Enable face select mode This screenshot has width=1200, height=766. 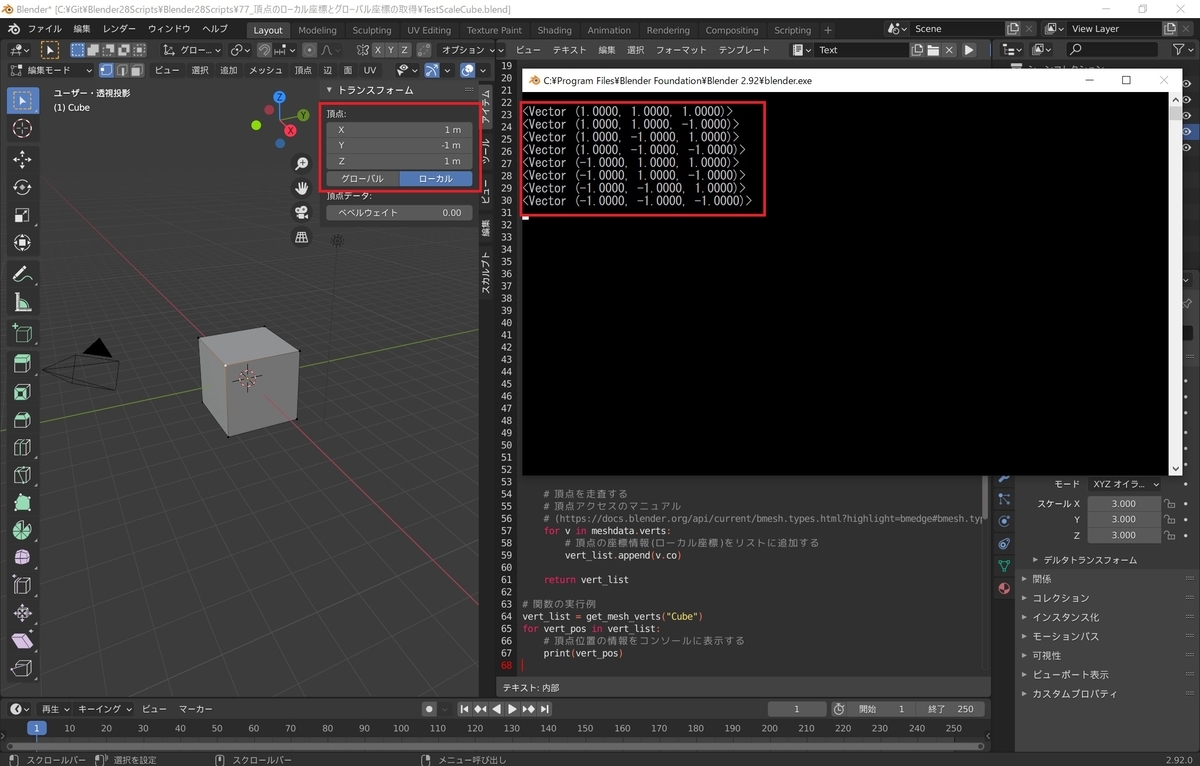pos(137,70)
